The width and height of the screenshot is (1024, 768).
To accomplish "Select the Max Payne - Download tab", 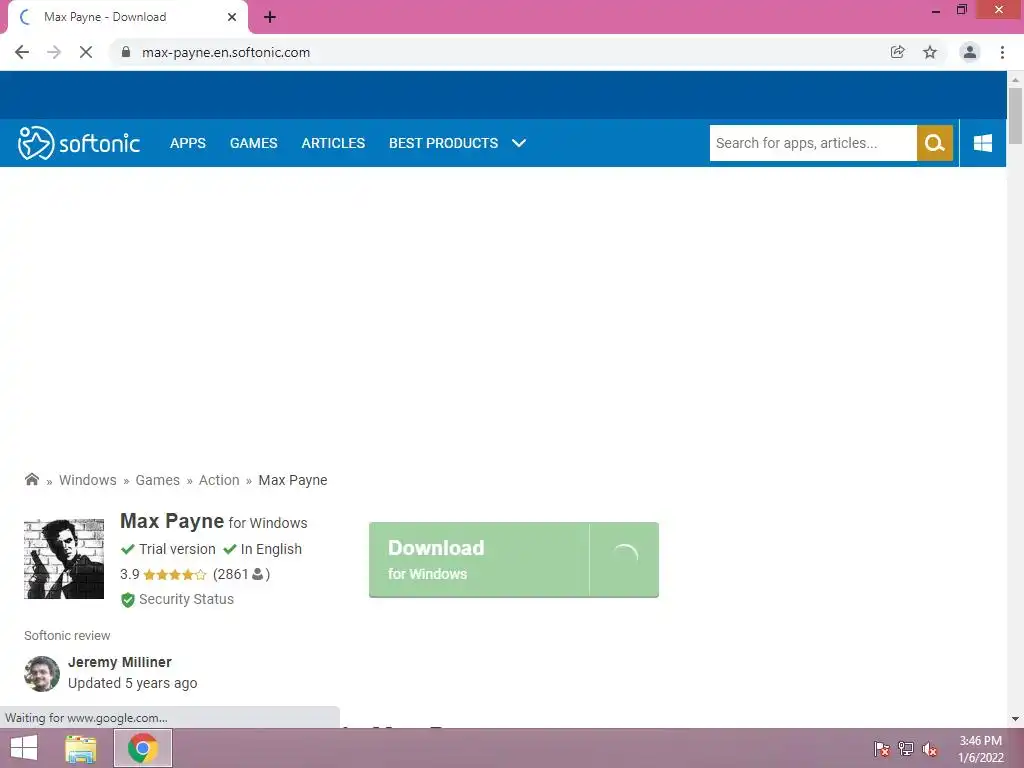I will click(128, 17).
